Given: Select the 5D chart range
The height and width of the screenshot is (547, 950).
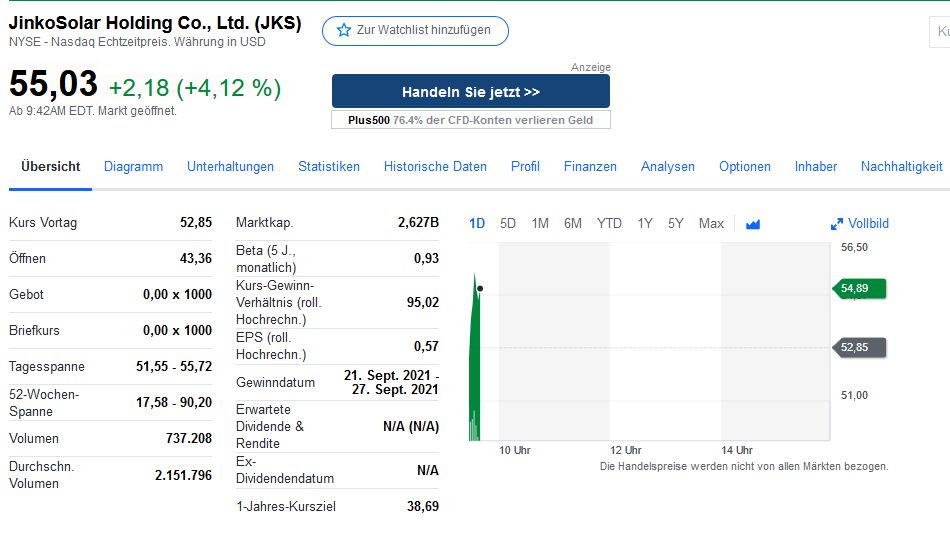Looking at the screenshot, I should [x=508, y=224].
